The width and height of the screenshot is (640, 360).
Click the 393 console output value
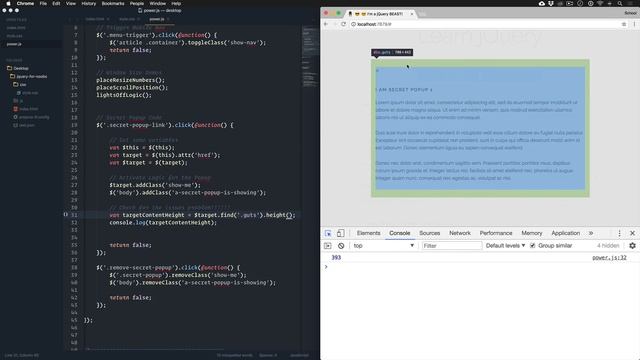336,258
